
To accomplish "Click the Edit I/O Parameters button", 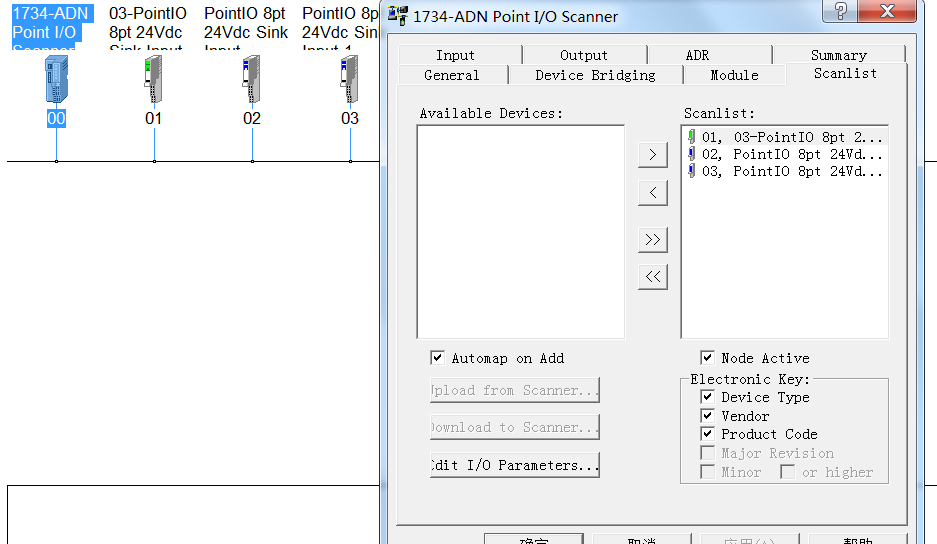I will [515, 465].
